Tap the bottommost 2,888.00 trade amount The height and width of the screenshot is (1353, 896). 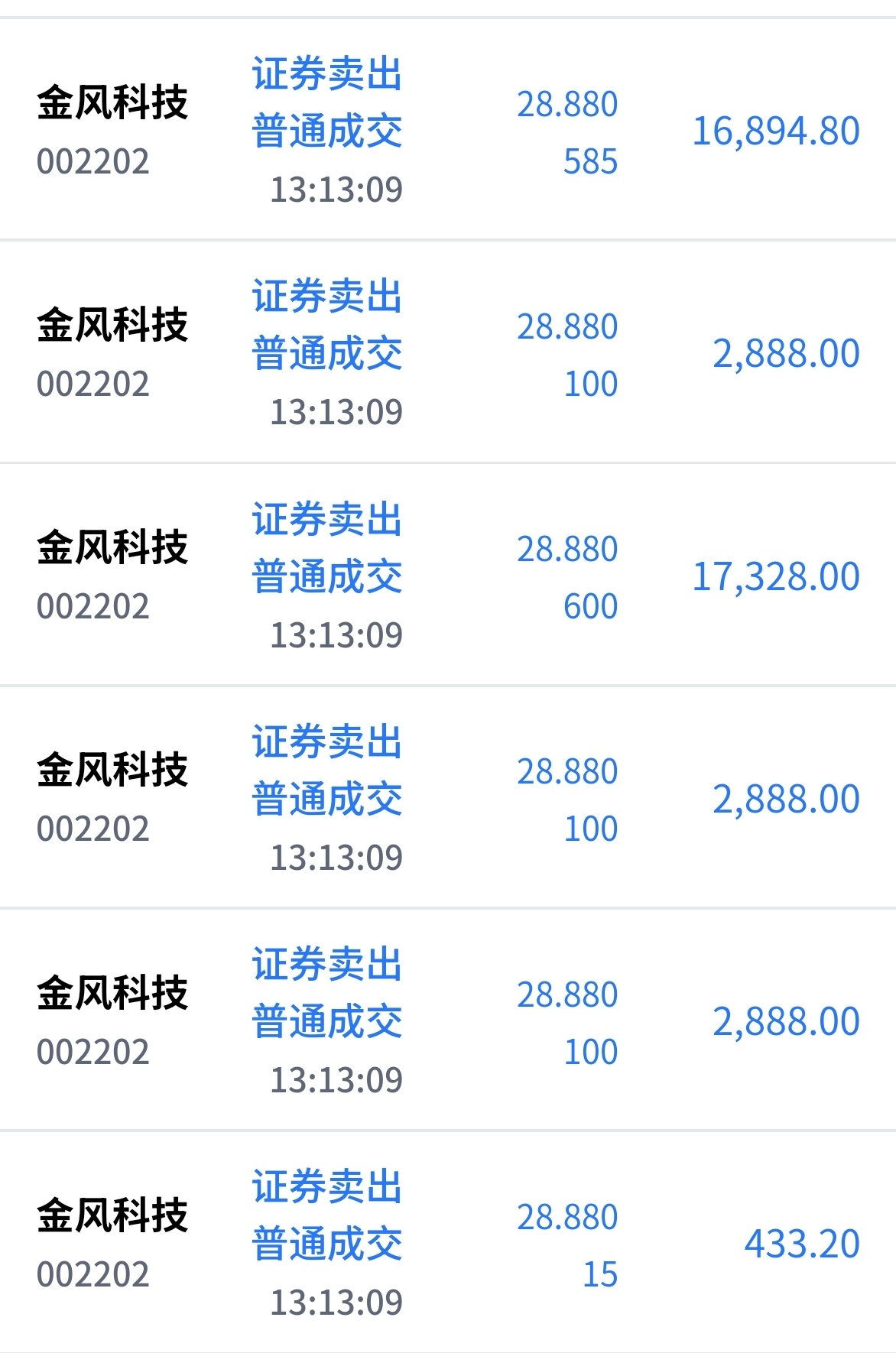point(785,1022)
